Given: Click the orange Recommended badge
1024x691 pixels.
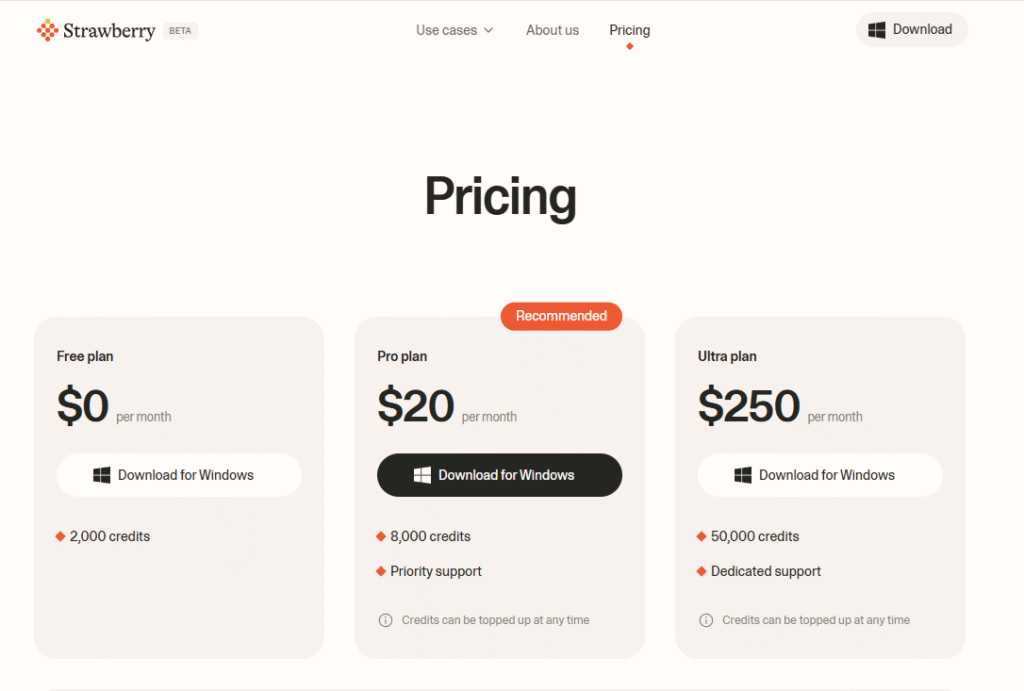Looking at the screenshot, I should (561, 316).
